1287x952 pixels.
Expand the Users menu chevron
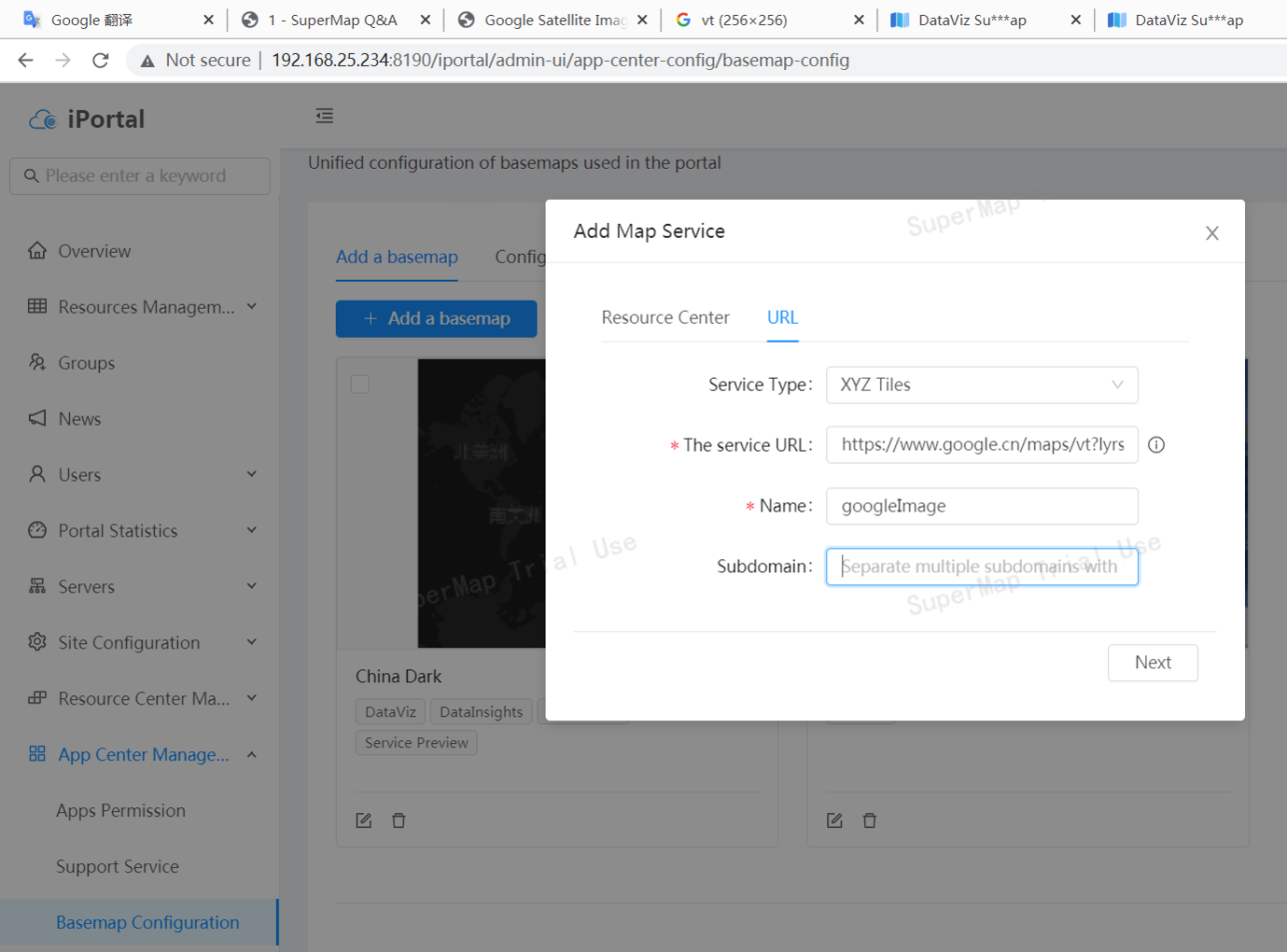coord(252,474)
